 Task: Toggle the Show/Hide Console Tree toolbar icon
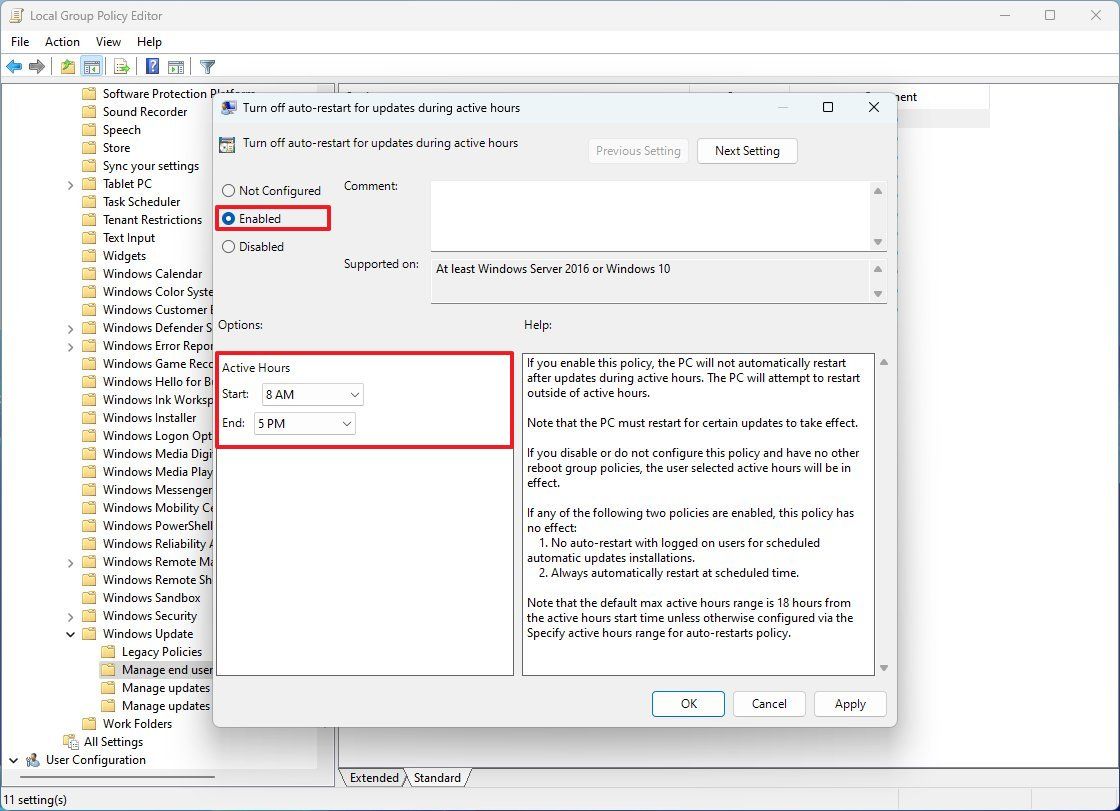pos(92,66)
